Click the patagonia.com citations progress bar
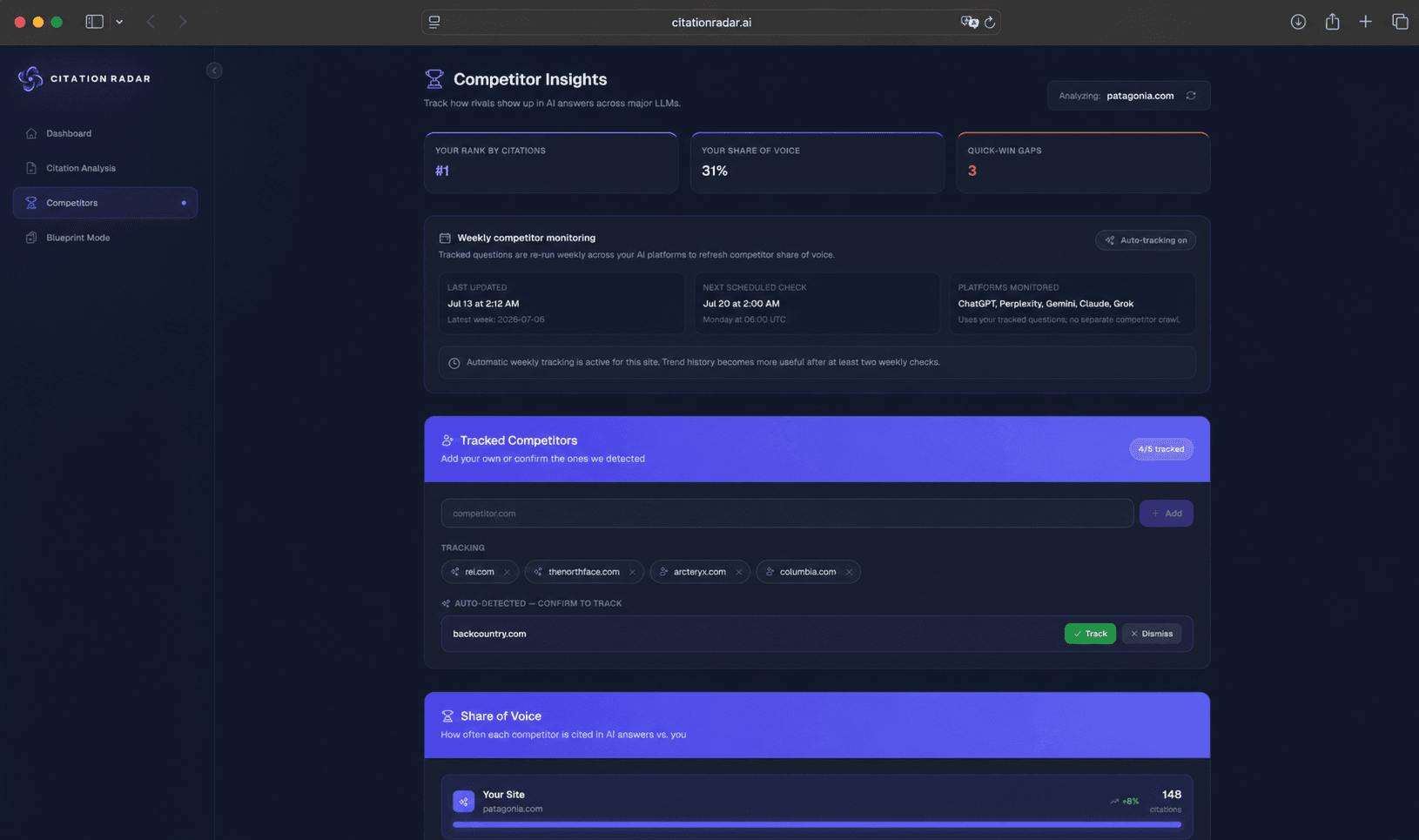 coord(817,824)
